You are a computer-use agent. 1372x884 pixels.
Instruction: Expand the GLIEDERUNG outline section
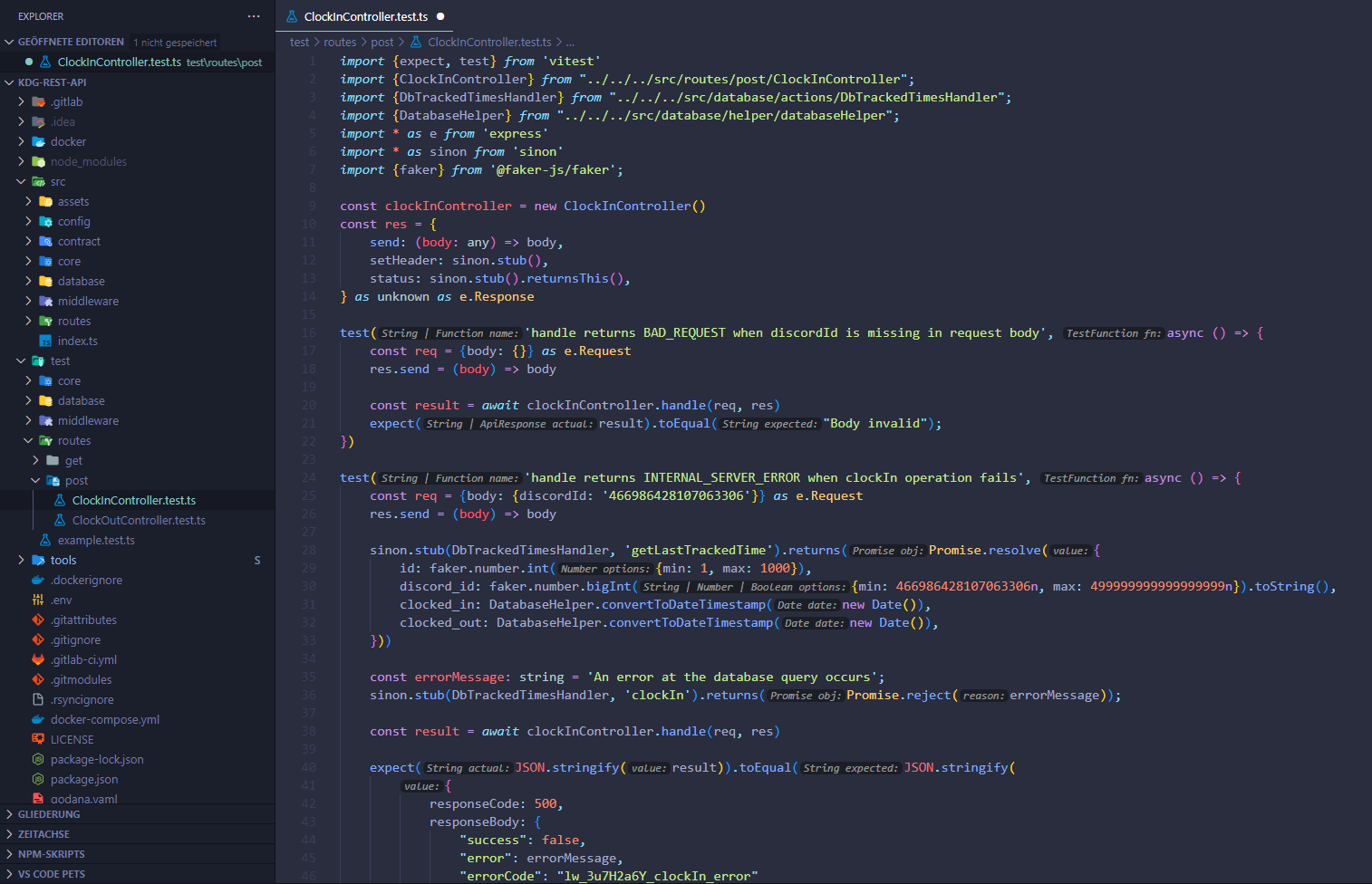coord(49,814)
